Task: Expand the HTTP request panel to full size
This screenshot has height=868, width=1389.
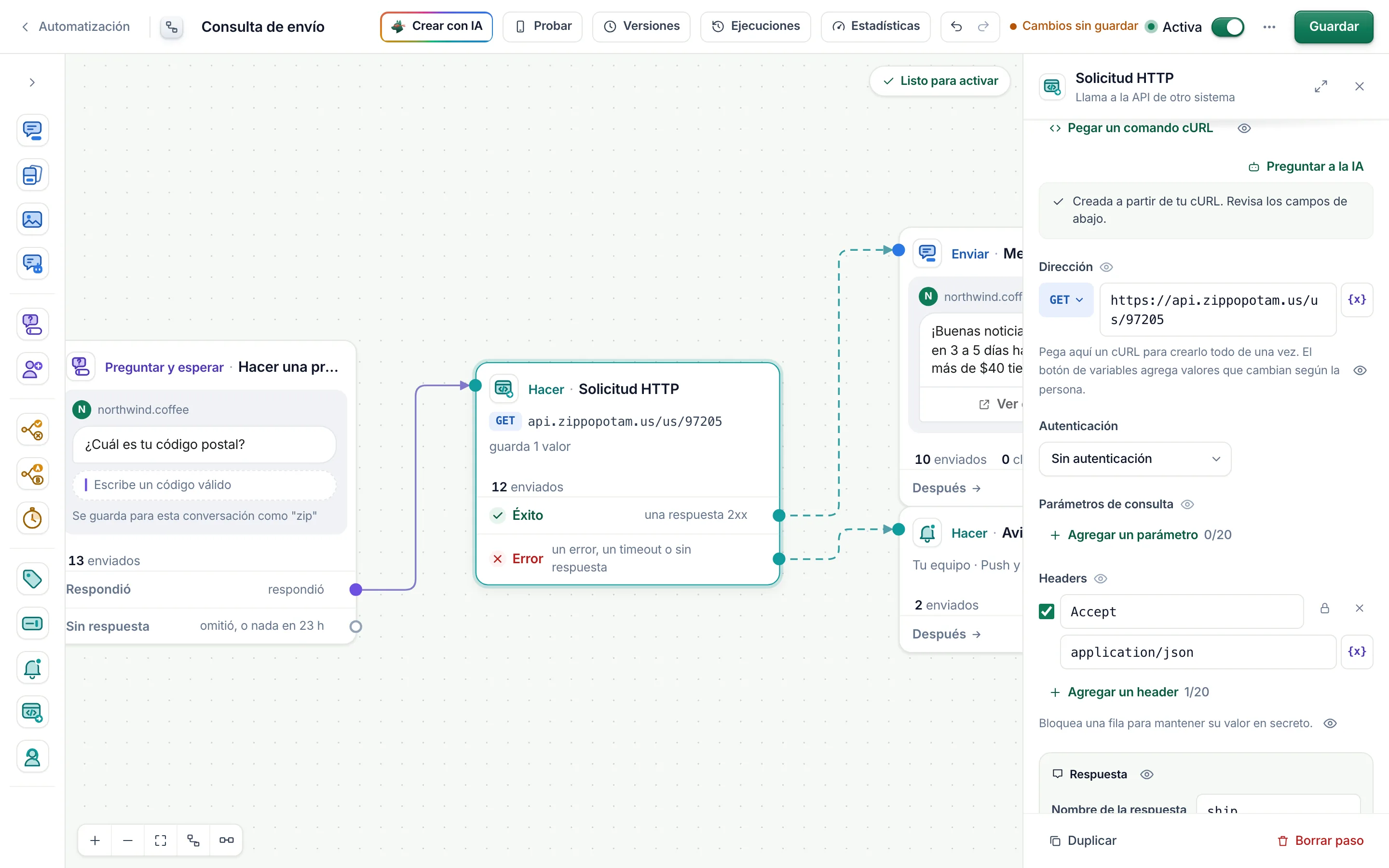Action: click(x=1321, y=87)
